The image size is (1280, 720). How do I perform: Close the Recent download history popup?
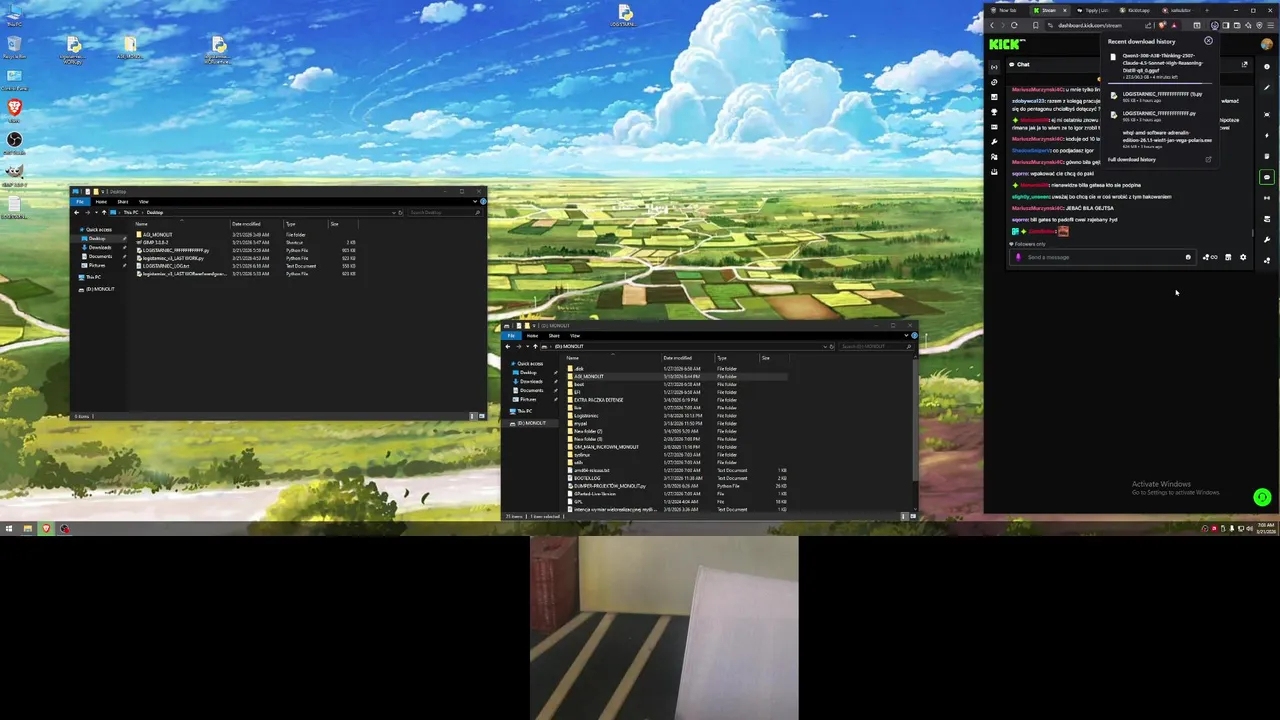(1208, 40)
